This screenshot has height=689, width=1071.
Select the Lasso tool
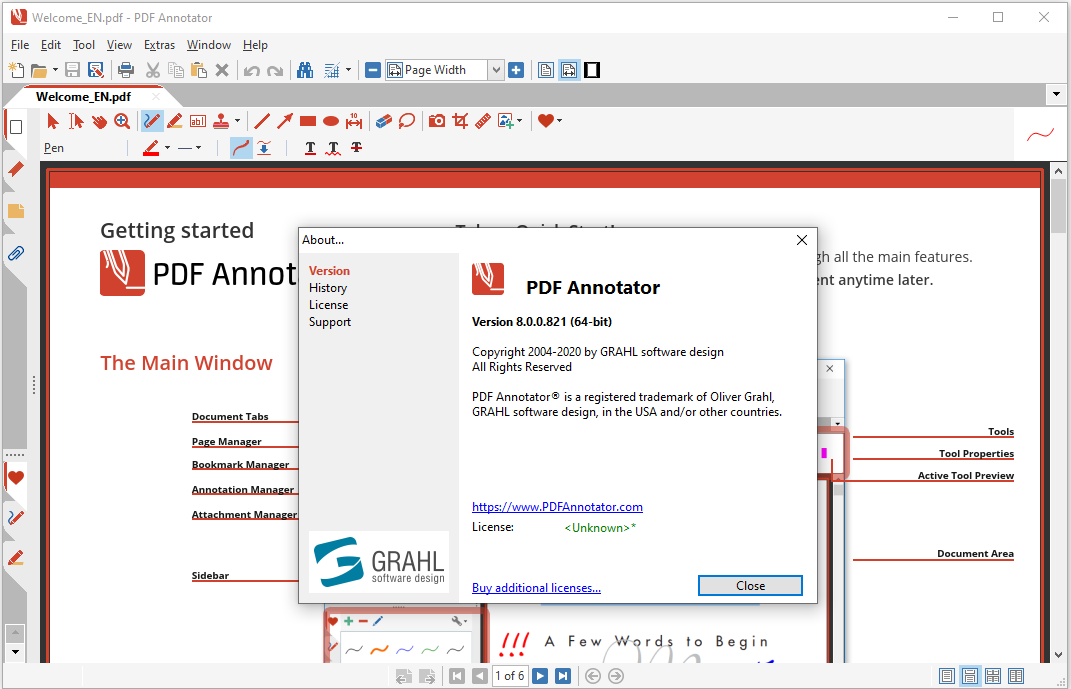(x=407, y=122)
